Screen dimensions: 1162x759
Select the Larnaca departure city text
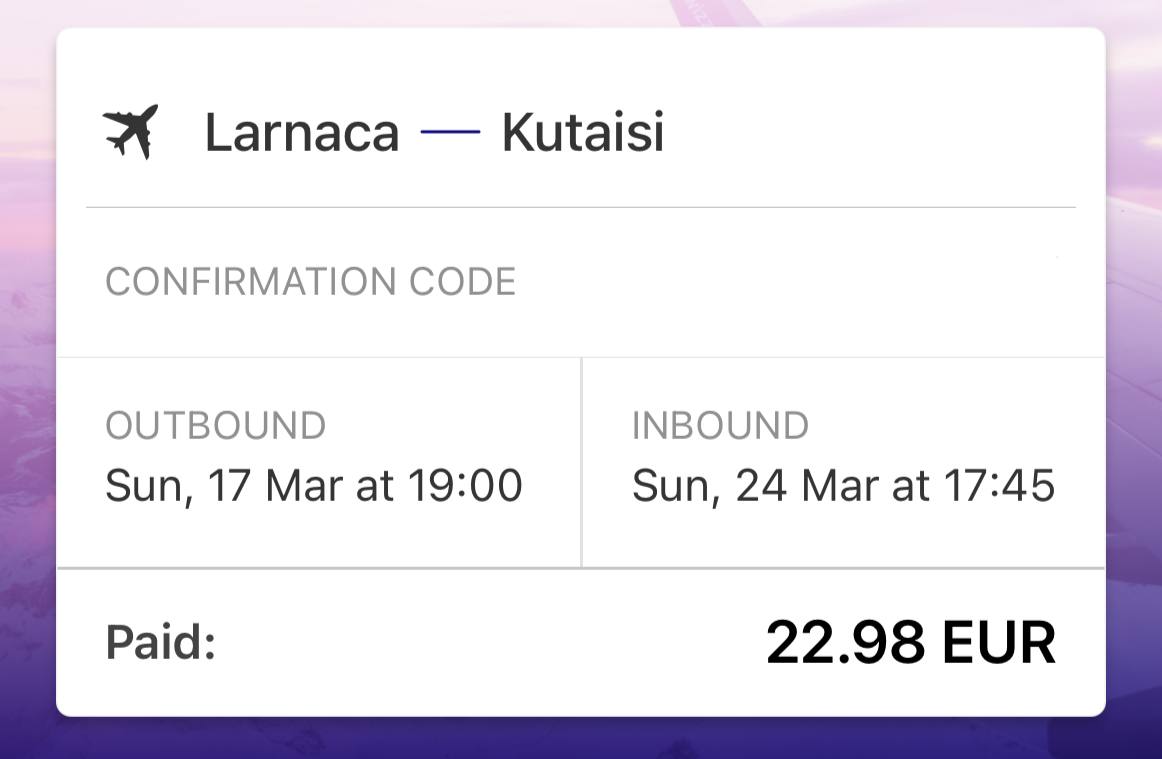tap(302, 133)
